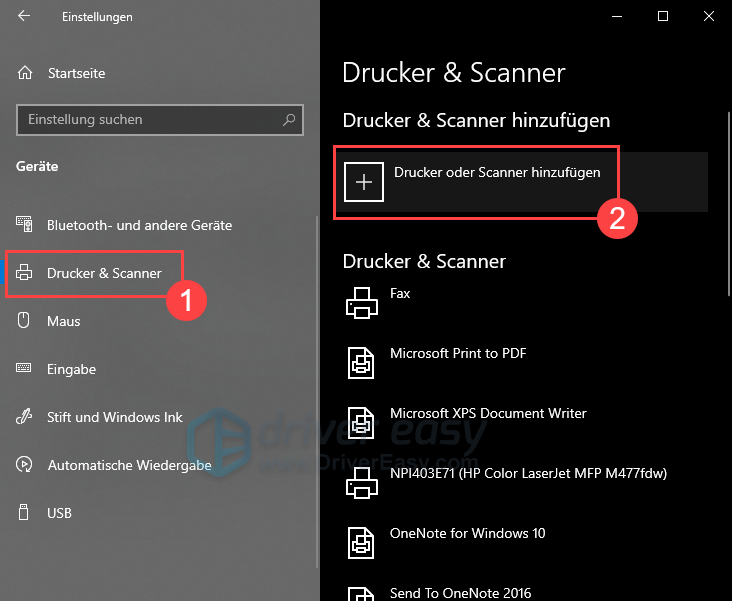Go to Startseite
The width and height of the screenshot is (732, 601).
point(159,73)
